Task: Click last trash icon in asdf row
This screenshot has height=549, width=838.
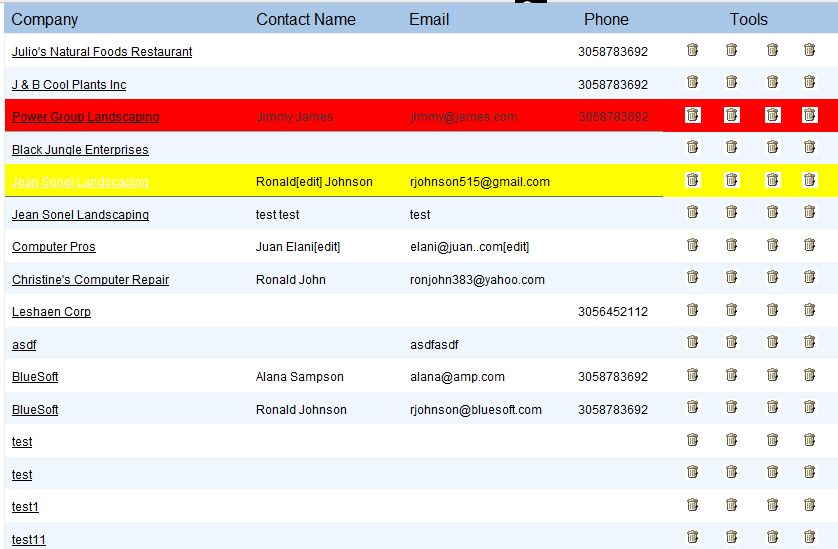Action: (x=810, y=342)
